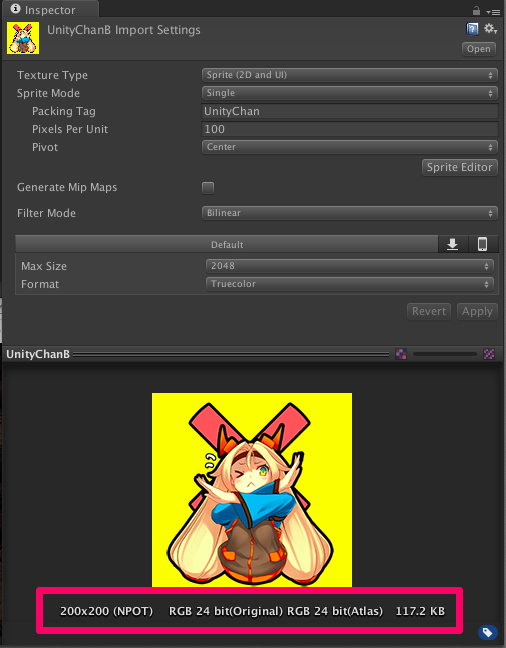Open the Inspector panel options menu
The image size is (506, 648).
click(x=494, y=12)
